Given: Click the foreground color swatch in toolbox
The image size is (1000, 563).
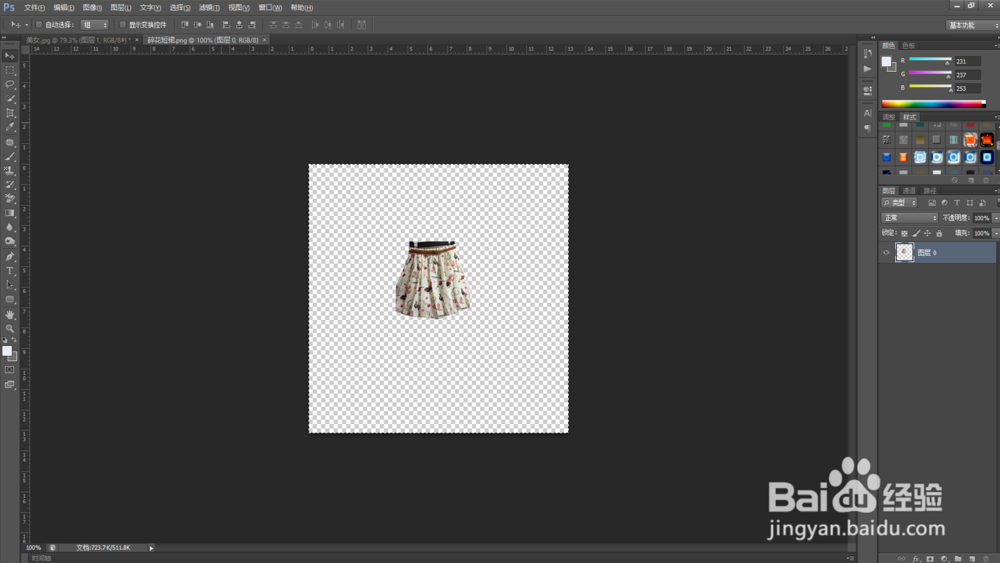Looking at the screenshot, I should [7, 351].
